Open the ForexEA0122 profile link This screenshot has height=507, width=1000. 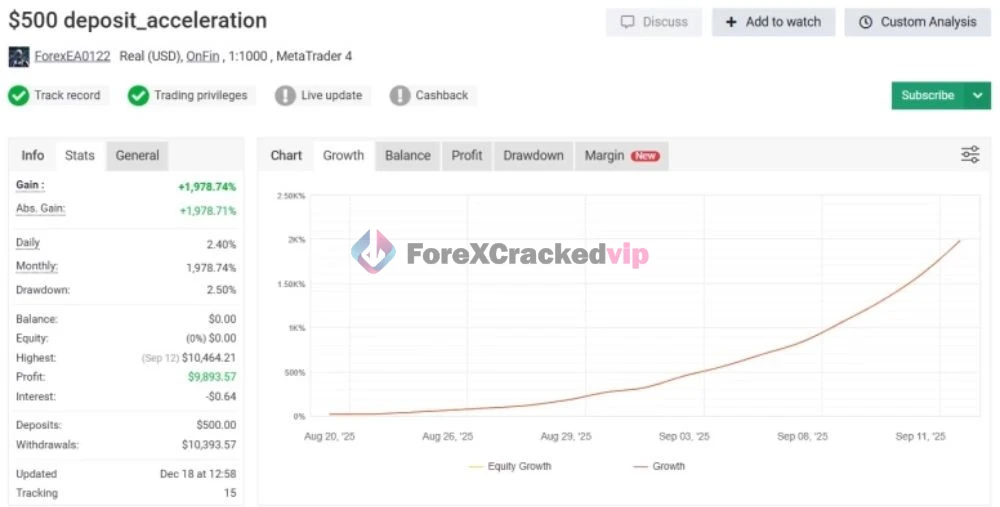tap(72, 56)
